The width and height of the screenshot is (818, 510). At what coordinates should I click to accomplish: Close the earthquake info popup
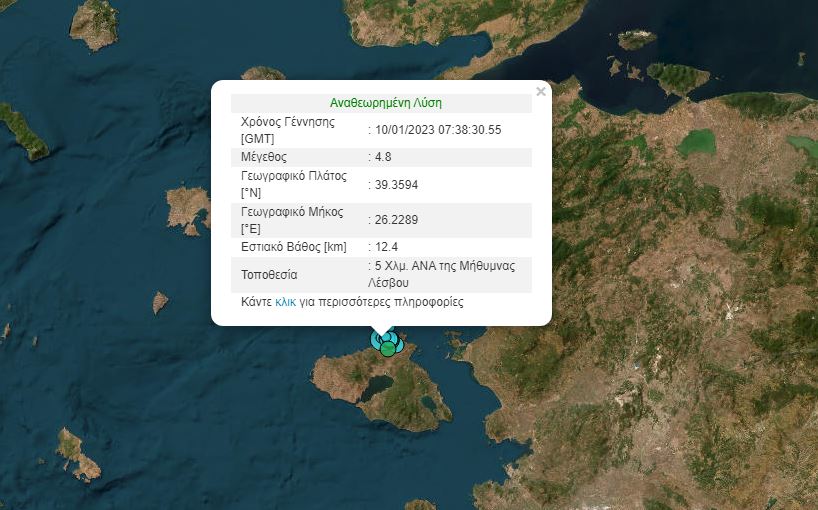tap(541, 92)
